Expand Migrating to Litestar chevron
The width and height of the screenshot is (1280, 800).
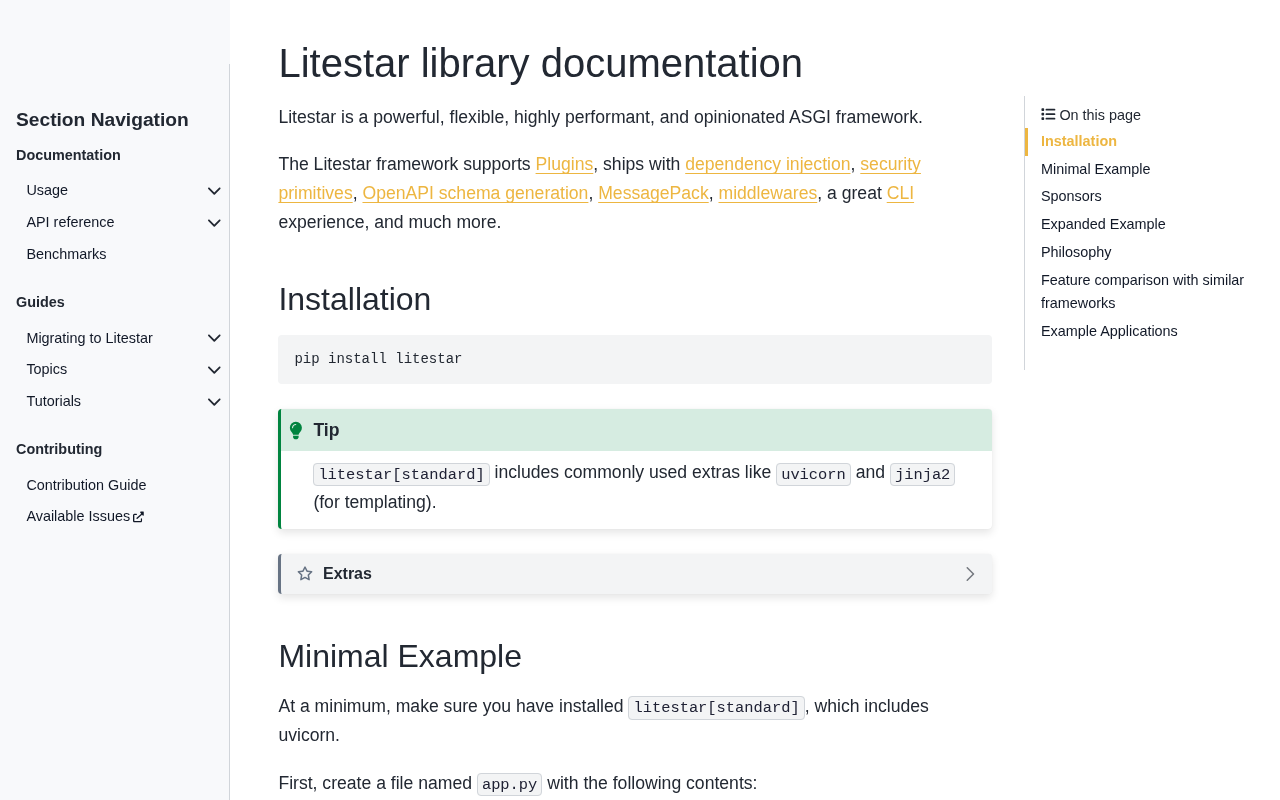[214, 339]
